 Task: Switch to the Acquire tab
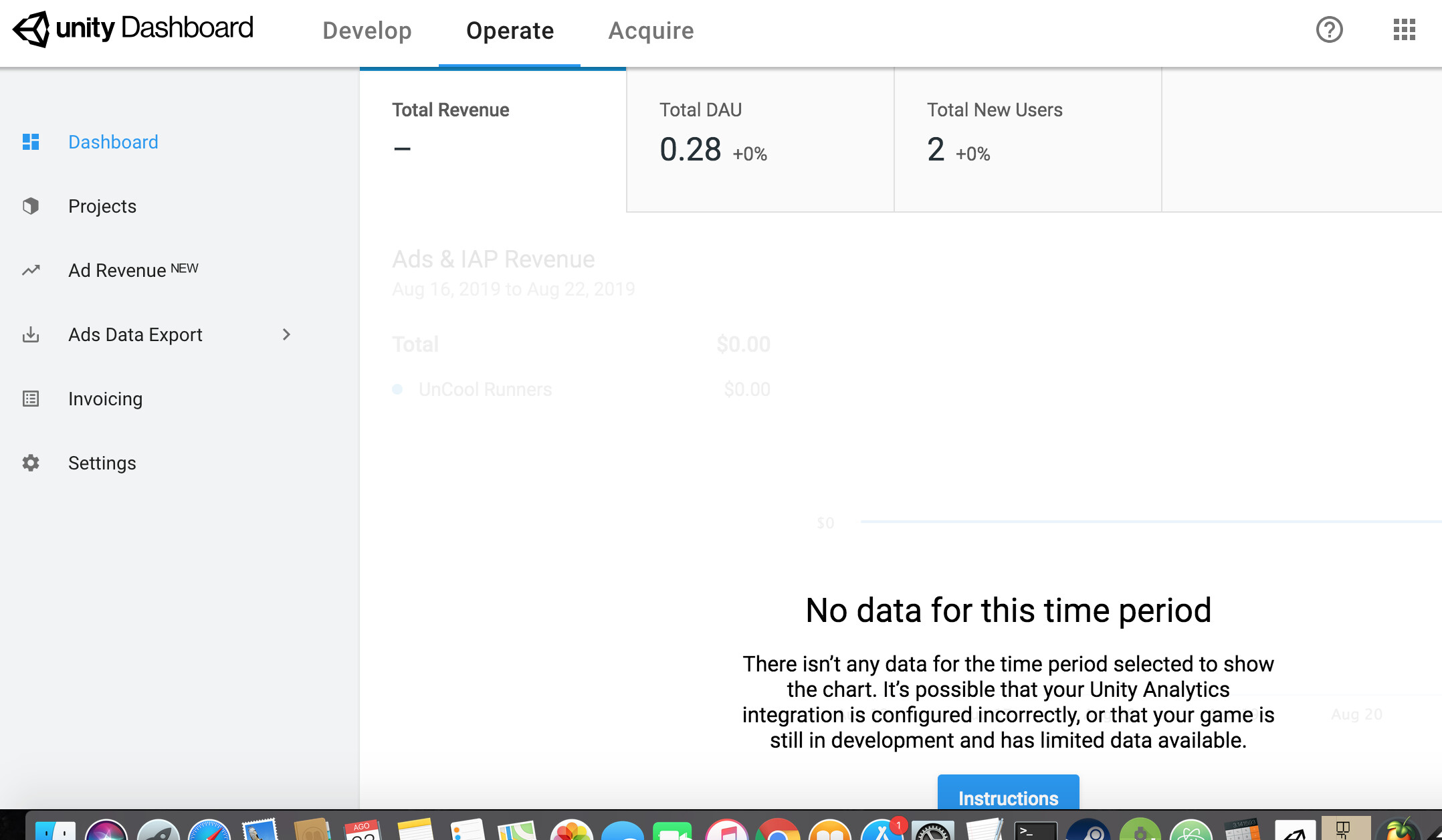(x=650, y=31)
